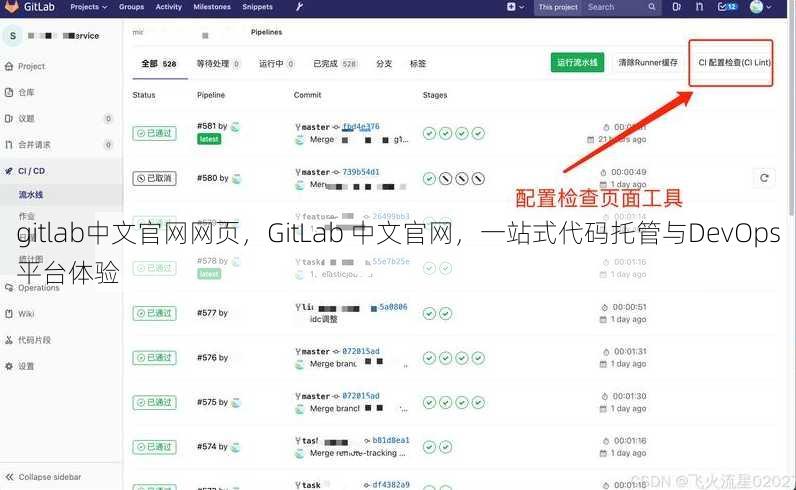This screenshot has height=490, width=796.
Task: Click last stage icon of pipeline #581
Action: tap(478, 134)
